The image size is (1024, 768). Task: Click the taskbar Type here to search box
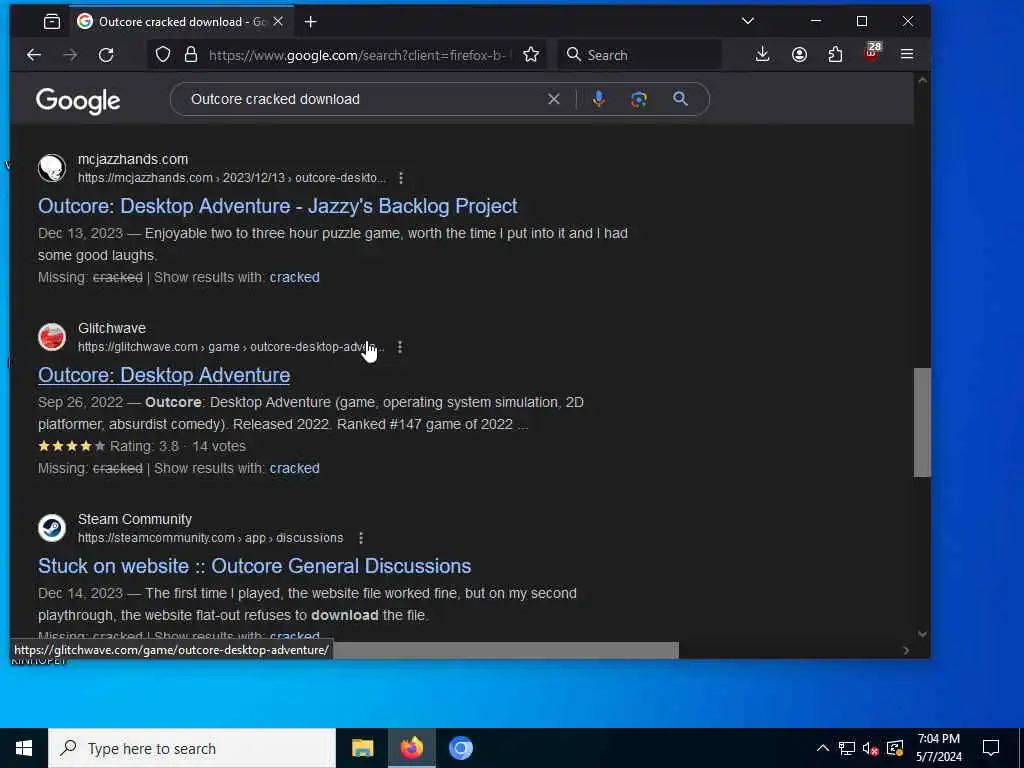click(192, 748)
